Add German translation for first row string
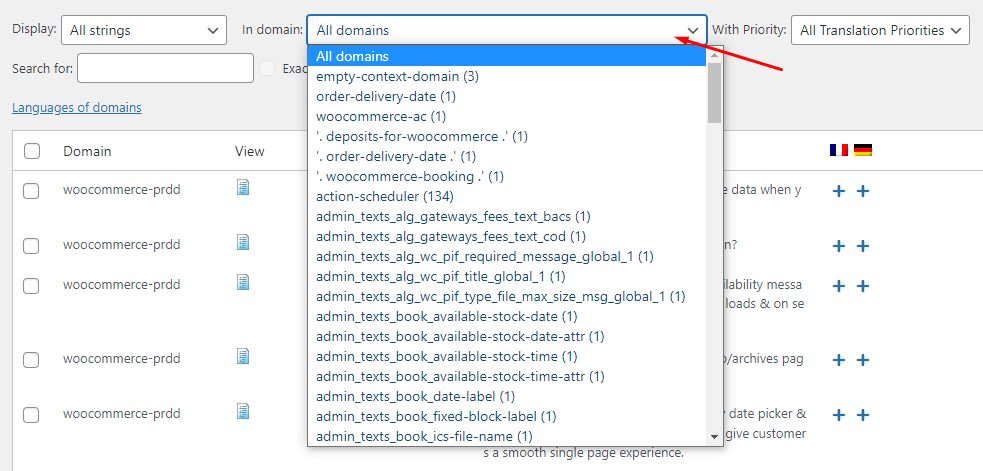The image size is (983, 471). tap(862, 191)
